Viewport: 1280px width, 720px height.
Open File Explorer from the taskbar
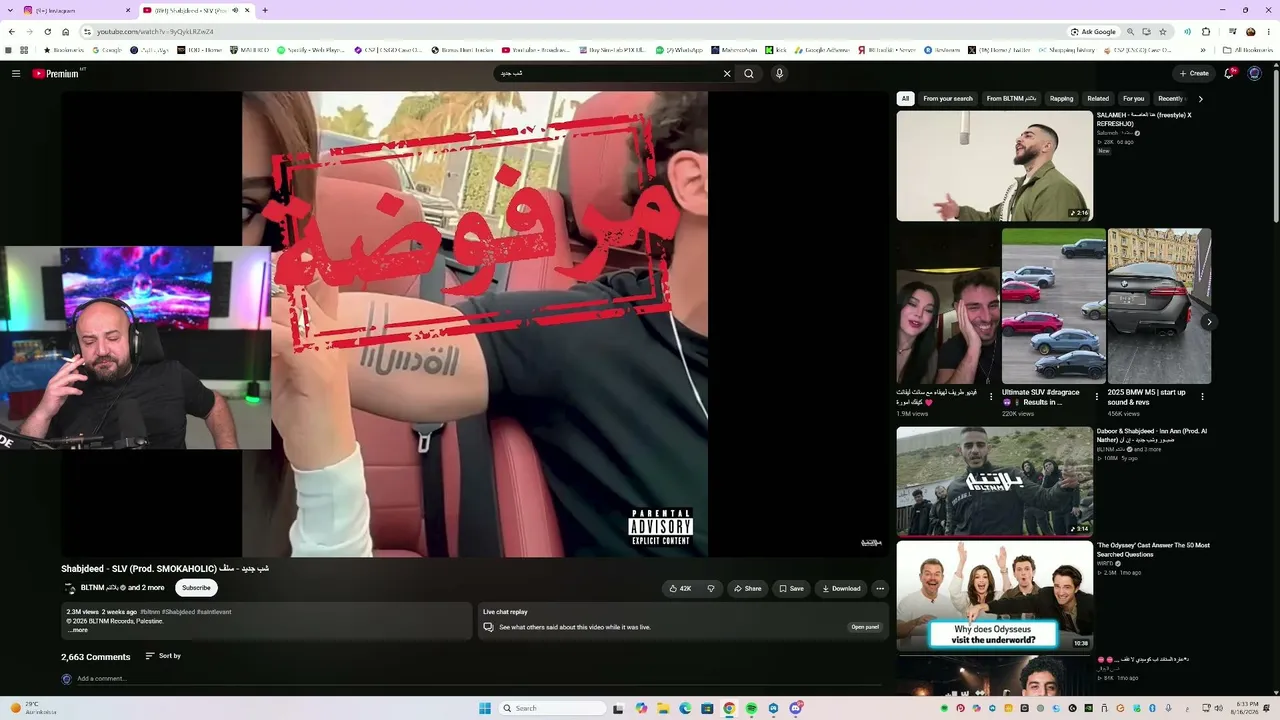663,708
